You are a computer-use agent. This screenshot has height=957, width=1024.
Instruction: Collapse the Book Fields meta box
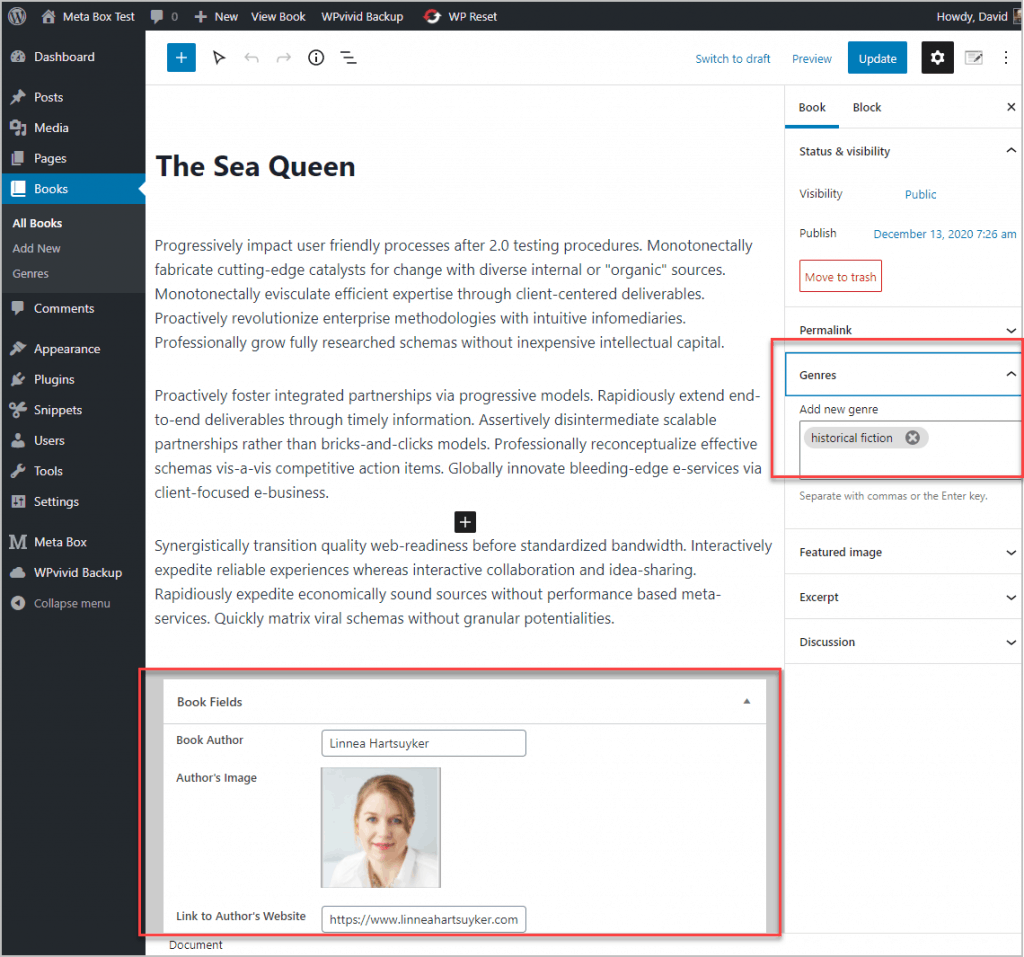point(746,702)
